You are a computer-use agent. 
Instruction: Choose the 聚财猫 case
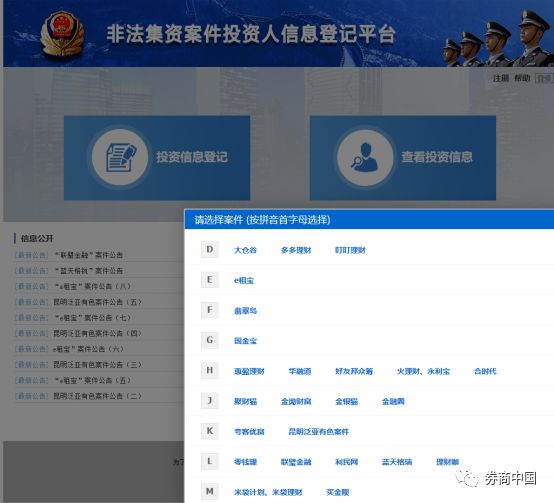[x=245, y=401]
